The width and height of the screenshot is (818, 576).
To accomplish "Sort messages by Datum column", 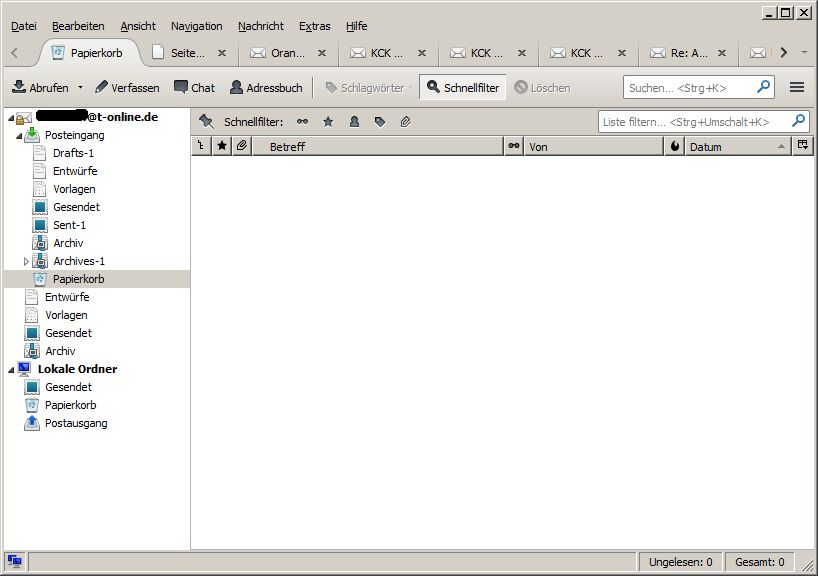I will 730,147.
